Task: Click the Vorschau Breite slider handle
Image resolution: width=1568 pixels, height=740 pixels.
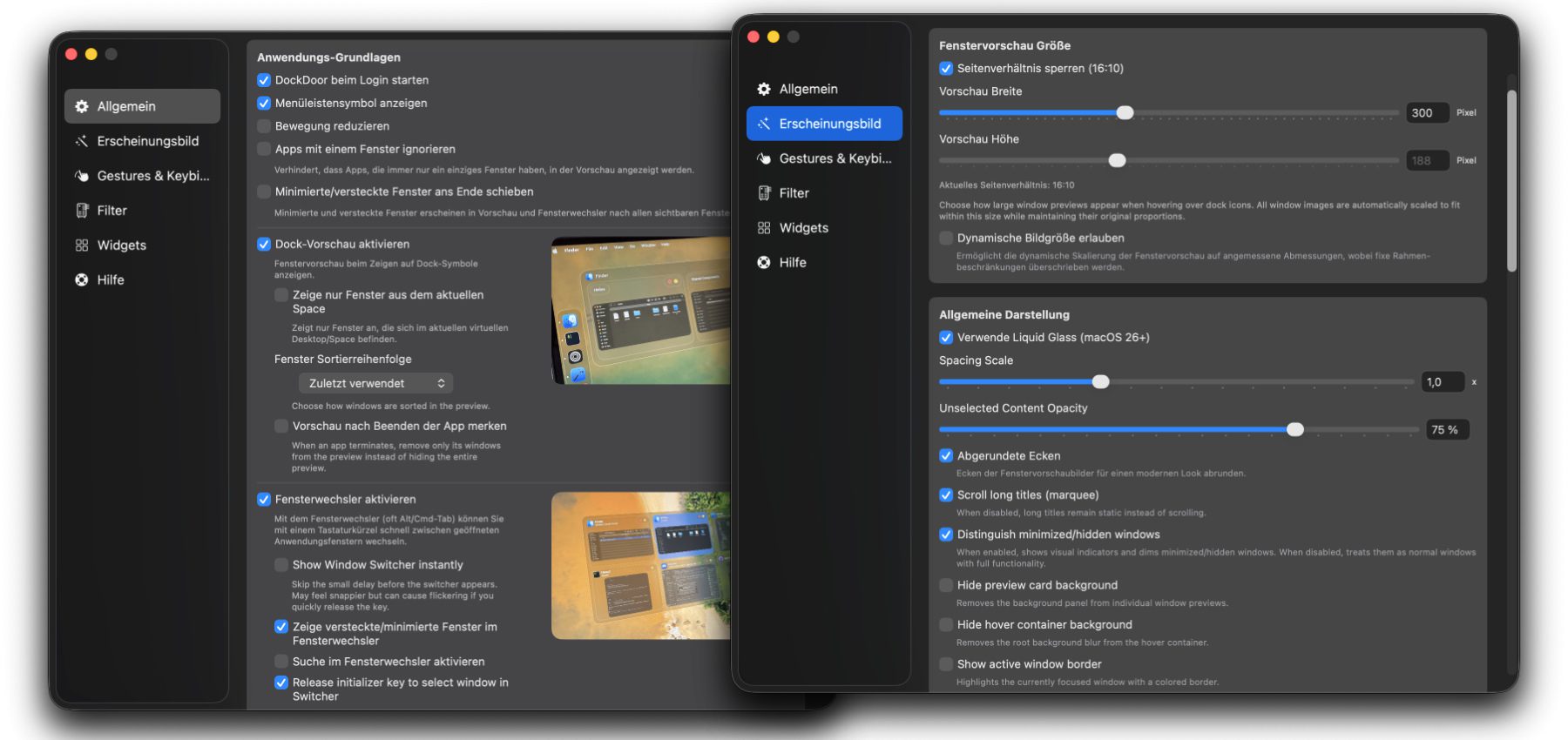Action: point(1125,113)
